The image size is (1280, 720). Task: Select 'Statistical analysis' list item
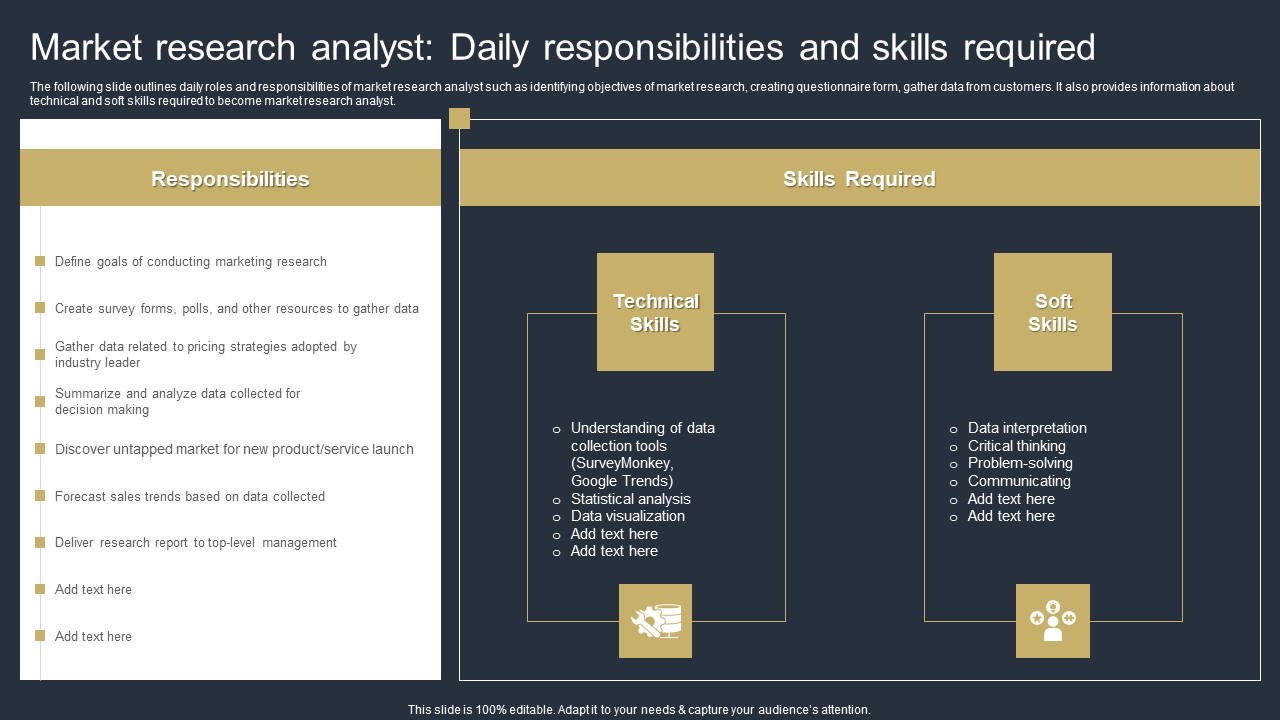631,499
